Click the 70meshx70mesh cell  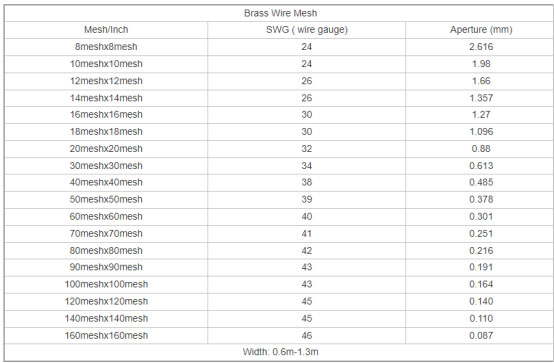(106, 233)
